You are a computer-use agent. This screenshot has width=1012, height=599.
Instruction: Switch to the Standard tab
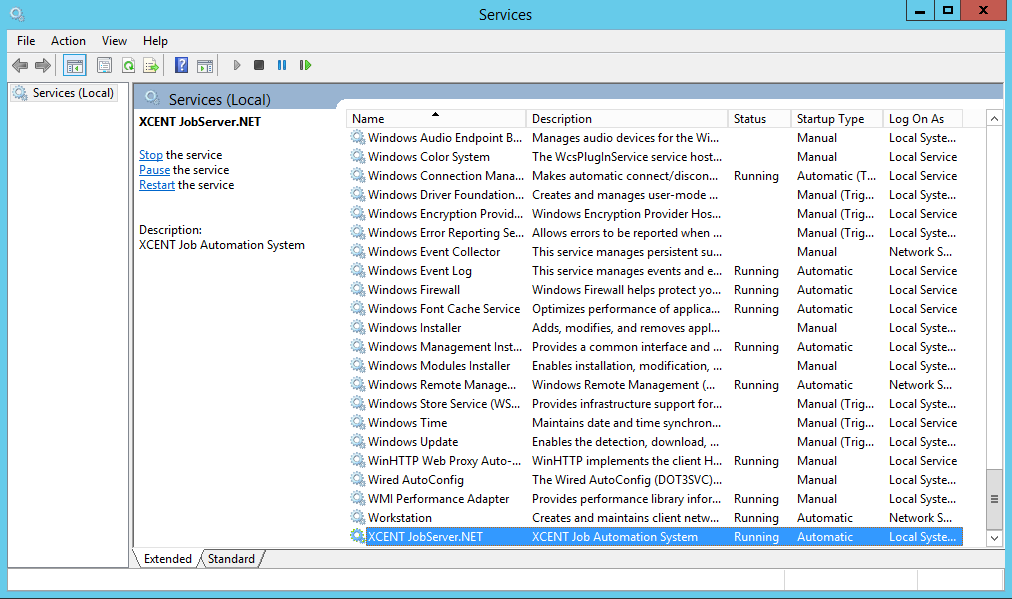[232, 559]
